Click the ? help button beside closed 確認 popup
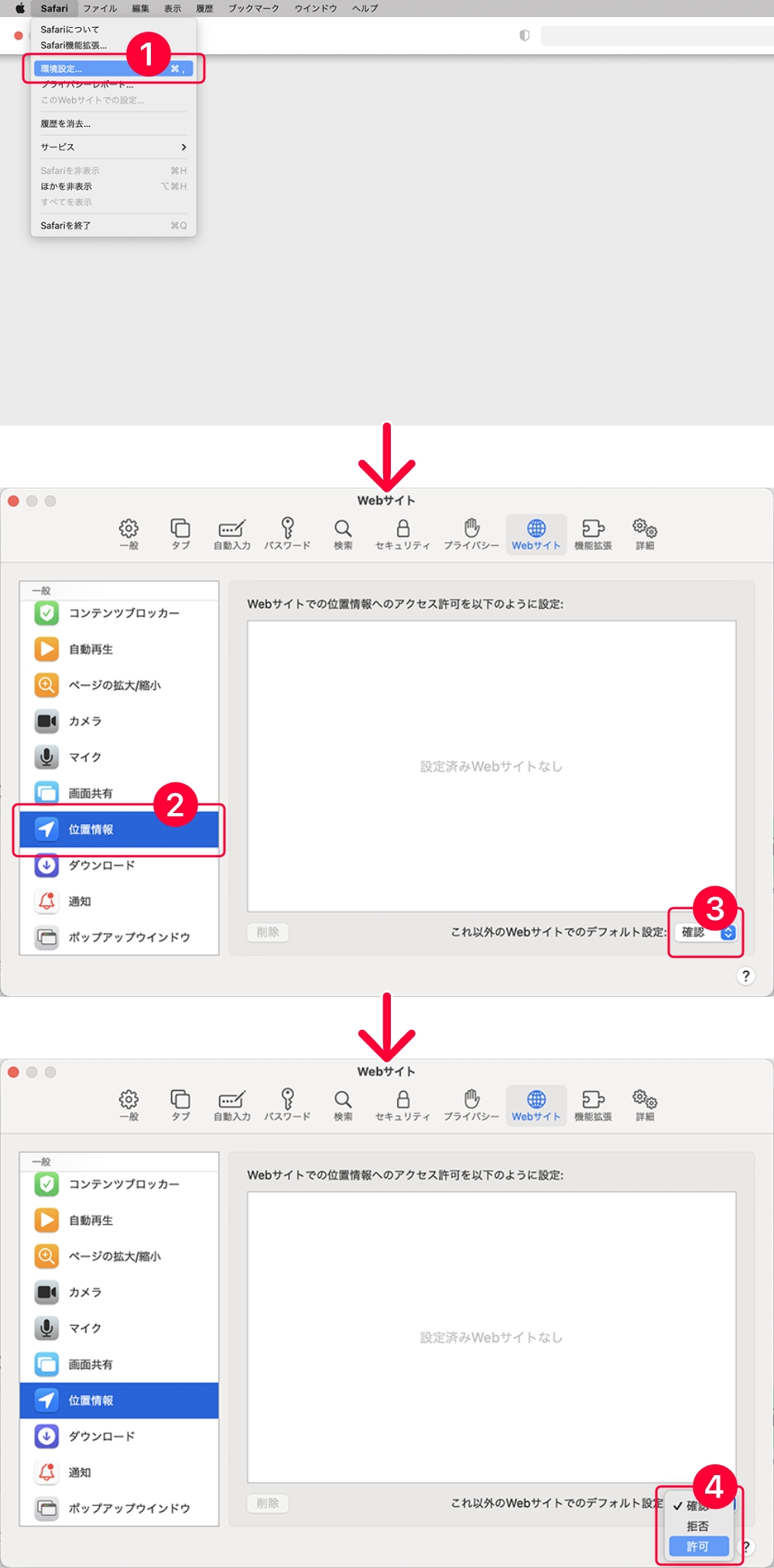Image resolution: width=774 pixels, height=1568 pixels. (x=745, y=976)
